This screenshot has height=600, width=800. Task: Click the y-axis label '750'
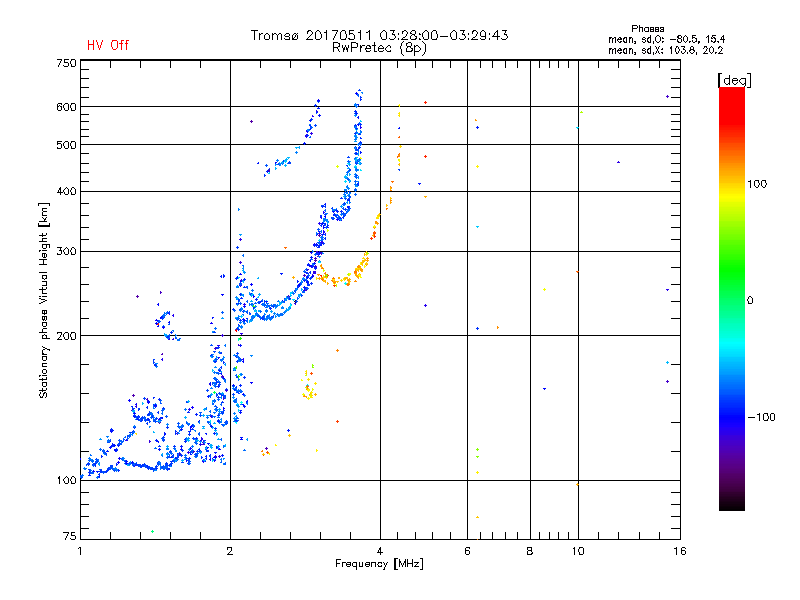point(66,63)
